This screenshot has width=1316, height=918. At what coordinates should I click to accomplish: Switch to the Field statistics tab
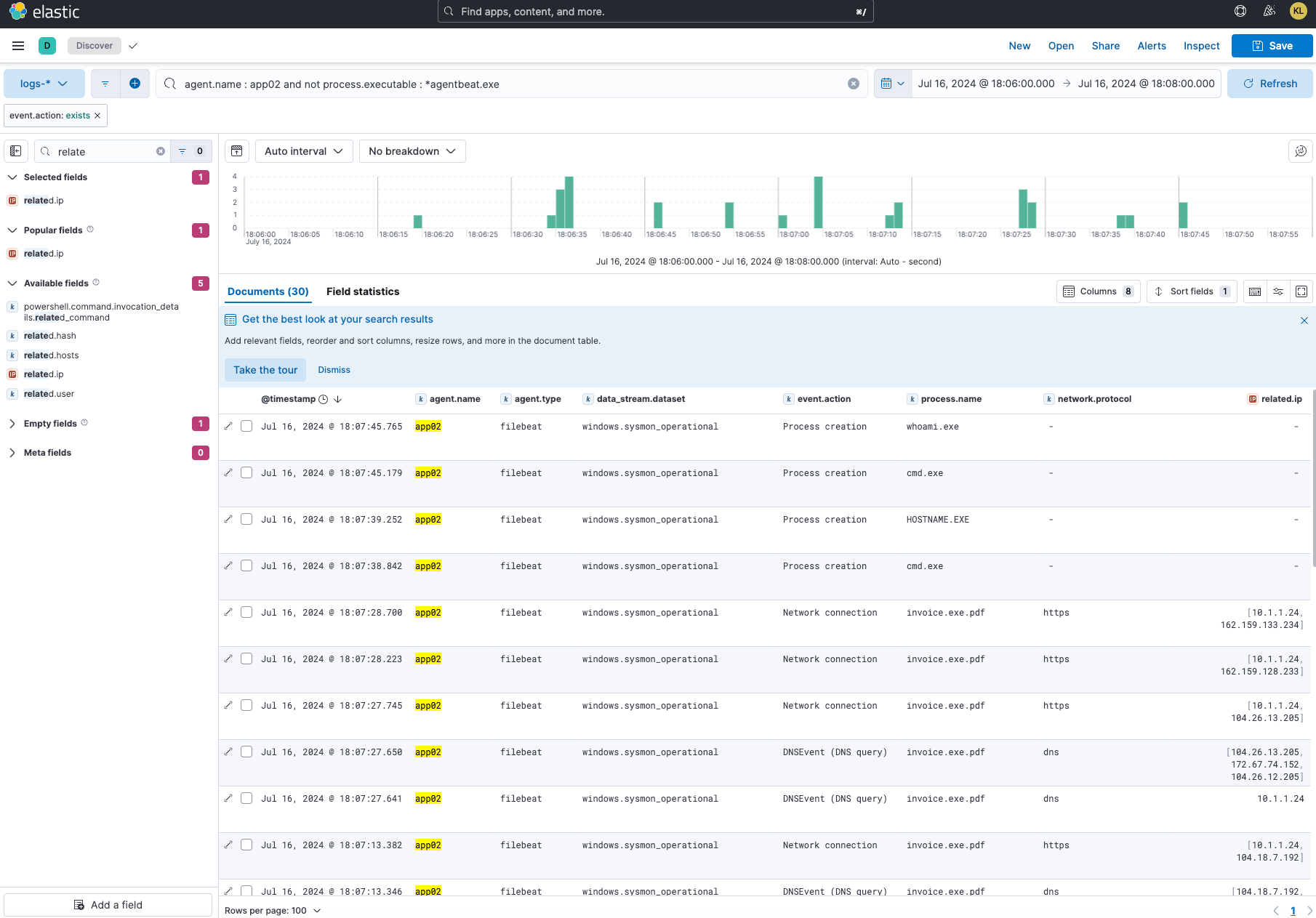363,291
